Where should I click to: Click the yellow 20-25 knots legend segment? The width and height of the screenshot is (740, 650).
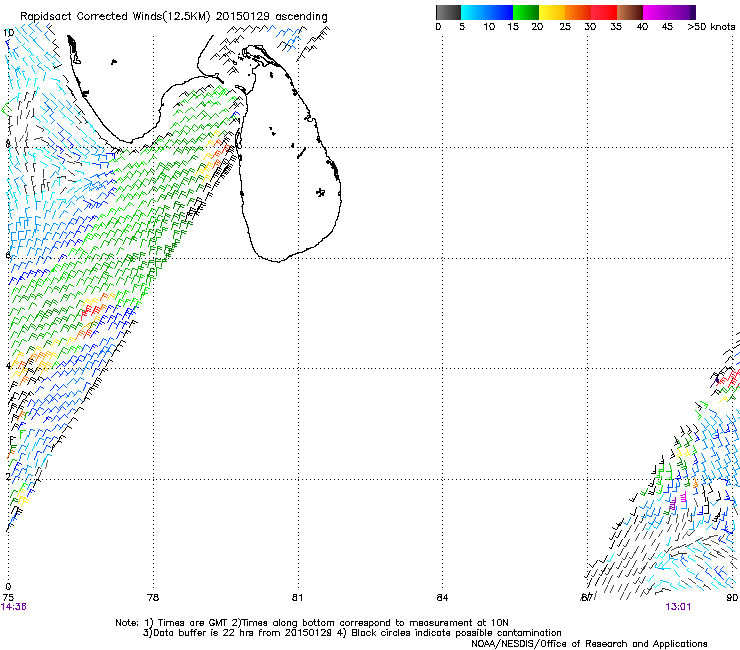click(552, 12)
